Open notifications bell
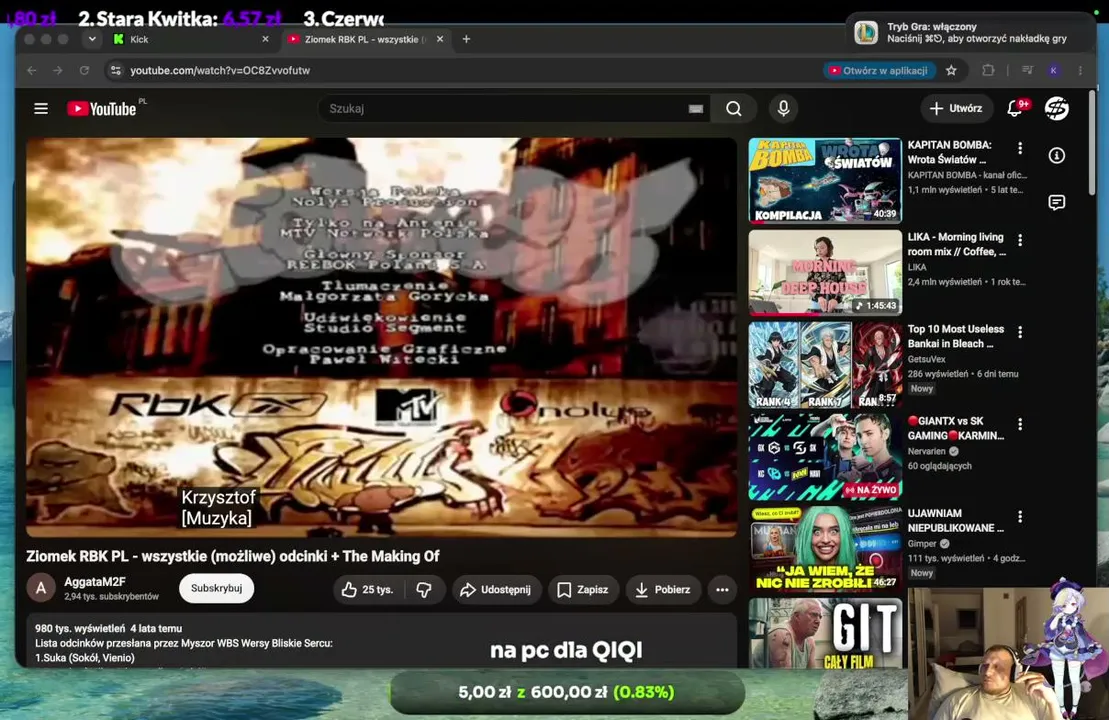This screenshot has width=1109, height=720. point(1016,108)
